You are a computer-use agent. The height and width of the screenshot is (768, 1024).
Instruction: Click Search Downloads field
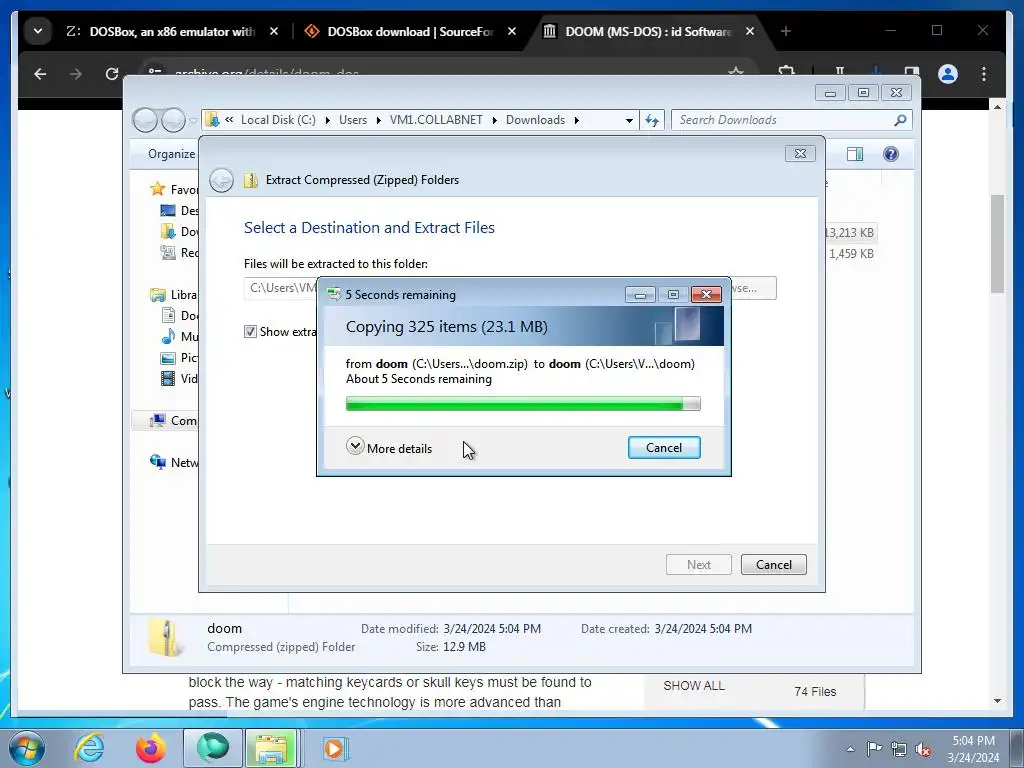(784, 120)
